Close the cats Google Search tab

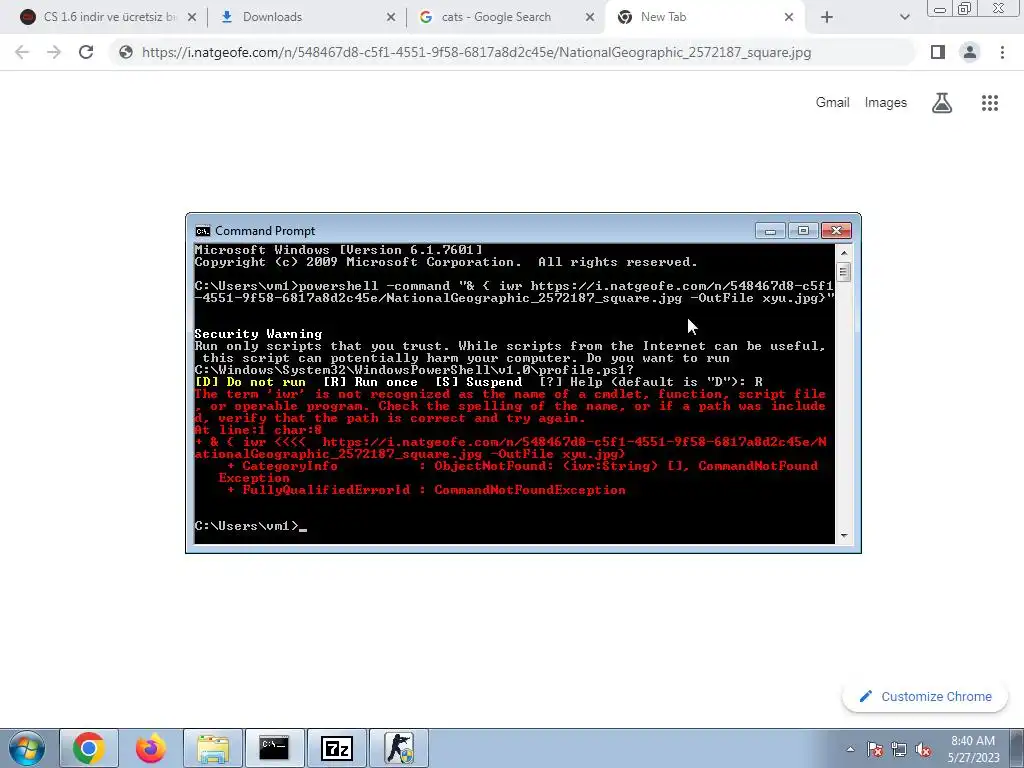point(590,17)
